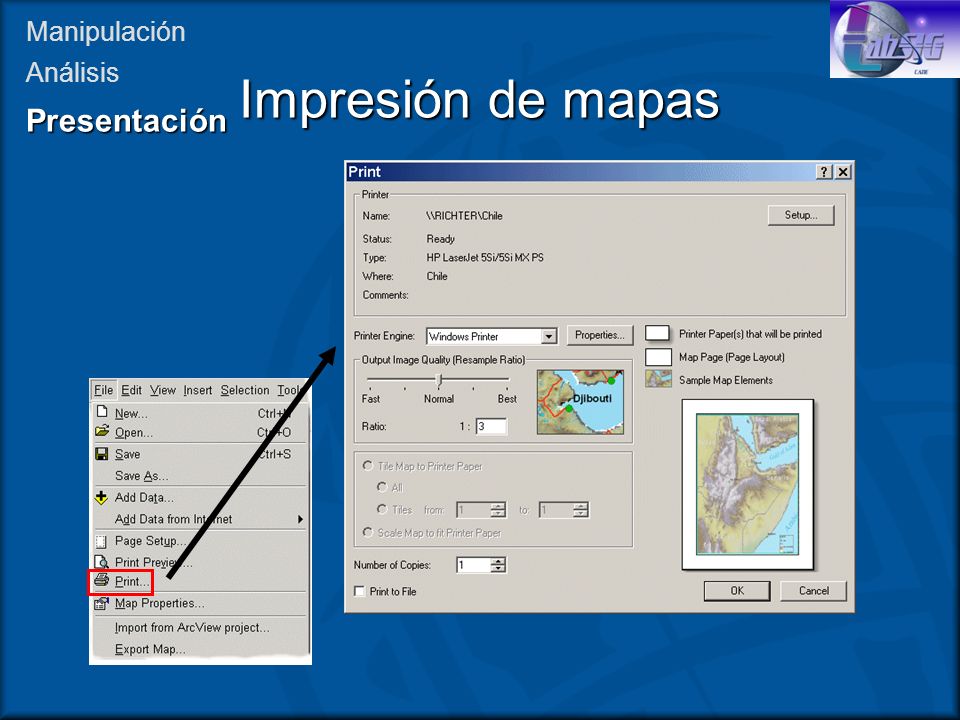
Task: Click the Save floppy disk icon
Action: [102, 454]
